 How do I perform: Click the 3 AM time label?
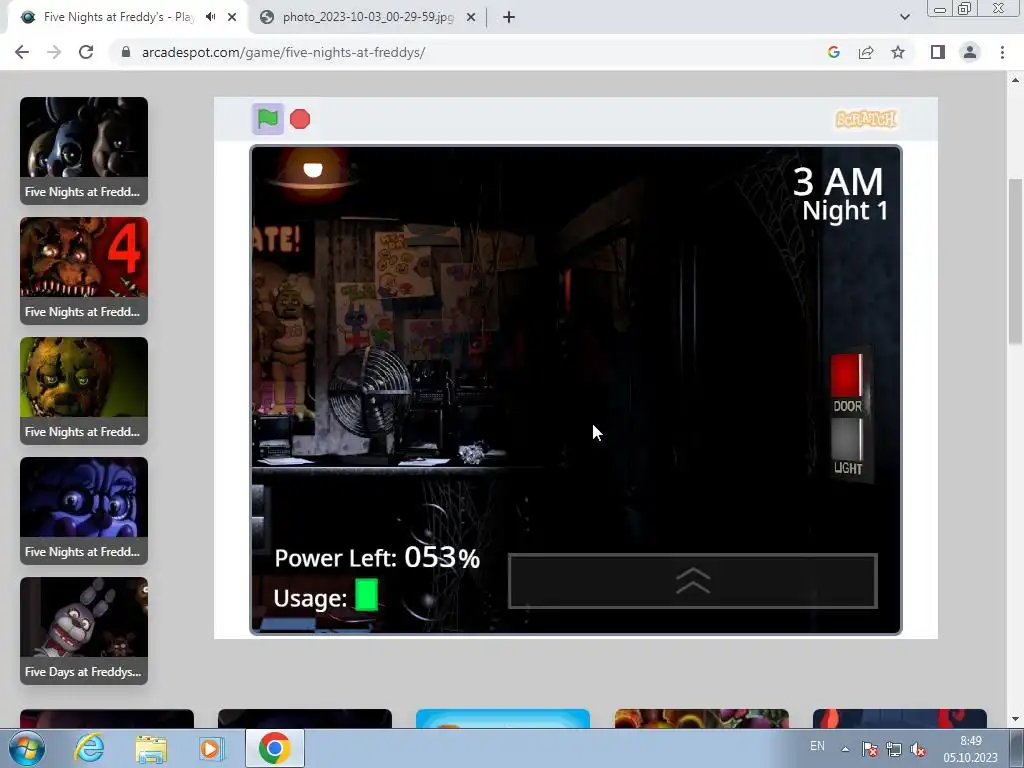[x=838, y=182]
